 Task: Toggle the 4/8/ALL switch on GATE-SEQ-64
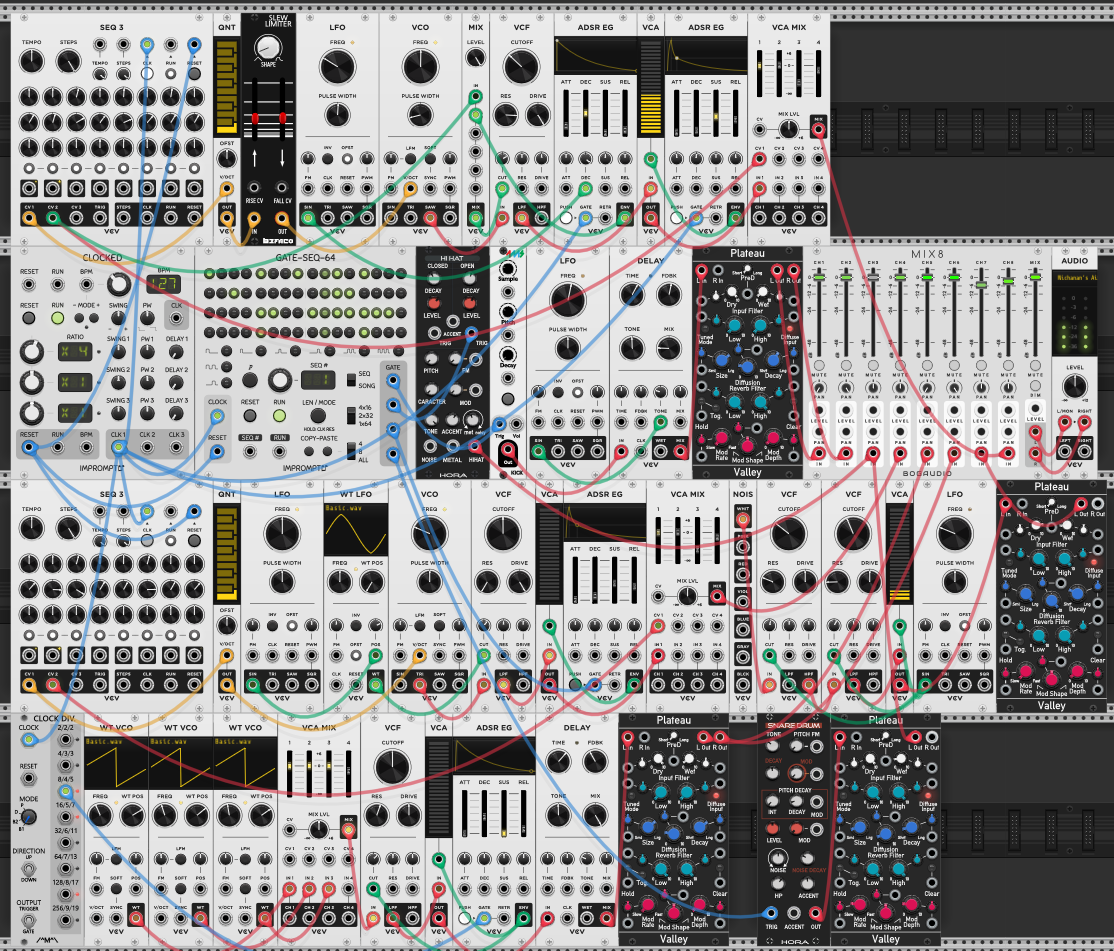point(351,451)
